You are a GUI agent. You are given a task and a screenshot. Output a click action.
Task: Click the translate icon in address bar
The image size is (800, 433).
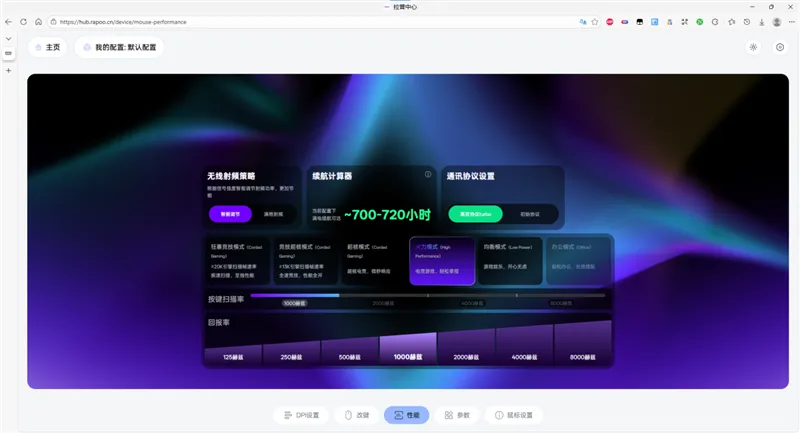(583, 21)
